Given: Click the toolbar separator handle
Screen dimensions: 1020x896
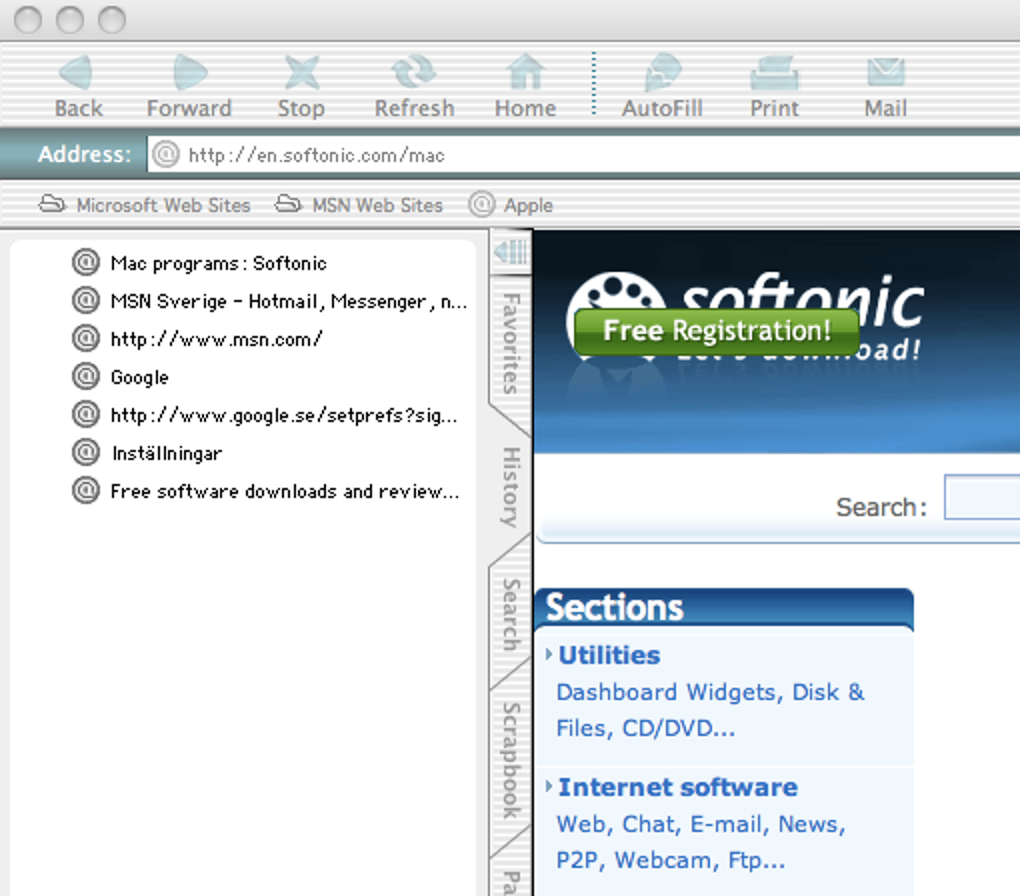Looking at the screenshot, I should coord(593,83).
